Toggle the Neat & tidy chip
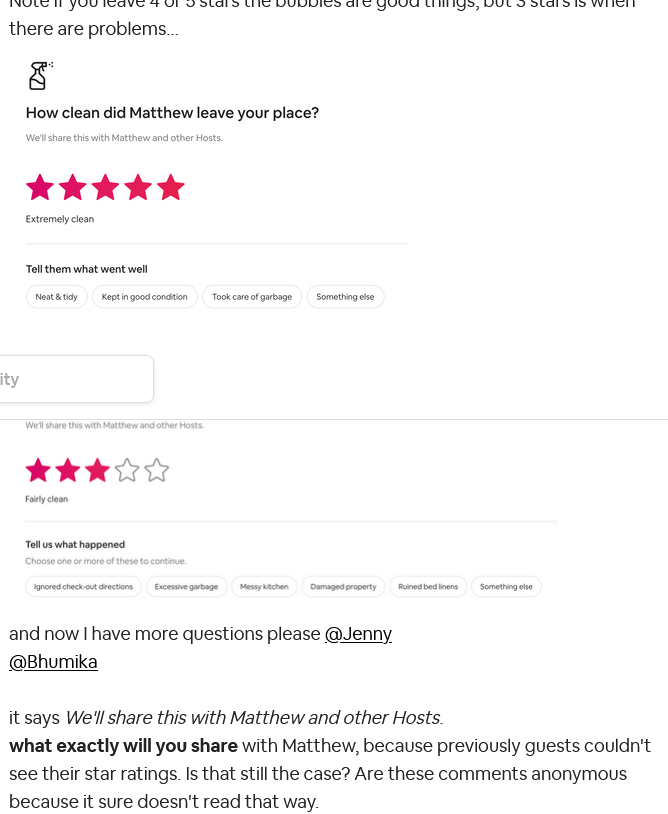The height and width of the screenshot is (814, 668). tap(56, 297)
